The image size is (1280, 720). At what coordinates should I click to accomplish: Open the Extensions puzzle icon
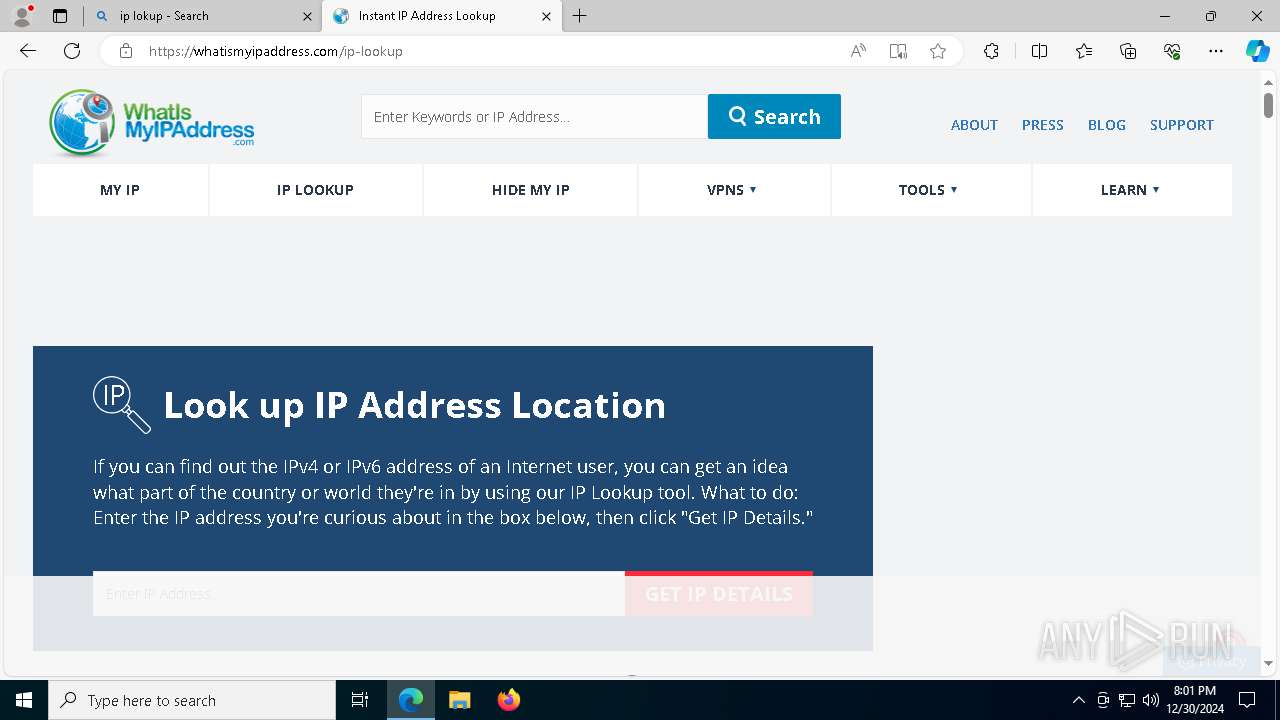[991, 51]
